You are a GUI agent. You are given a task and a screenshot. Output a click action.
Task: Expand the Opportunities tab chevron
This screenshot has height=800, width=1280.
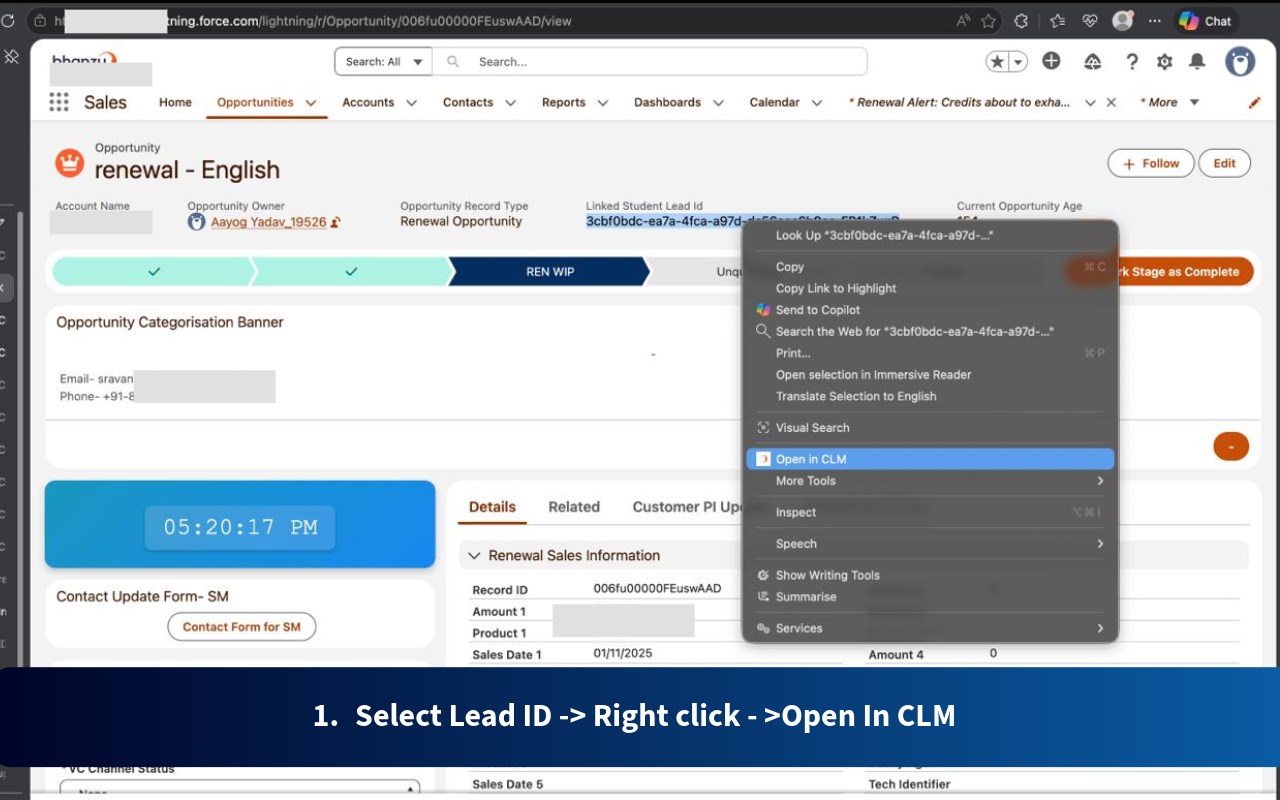click(x=311, y=103)
